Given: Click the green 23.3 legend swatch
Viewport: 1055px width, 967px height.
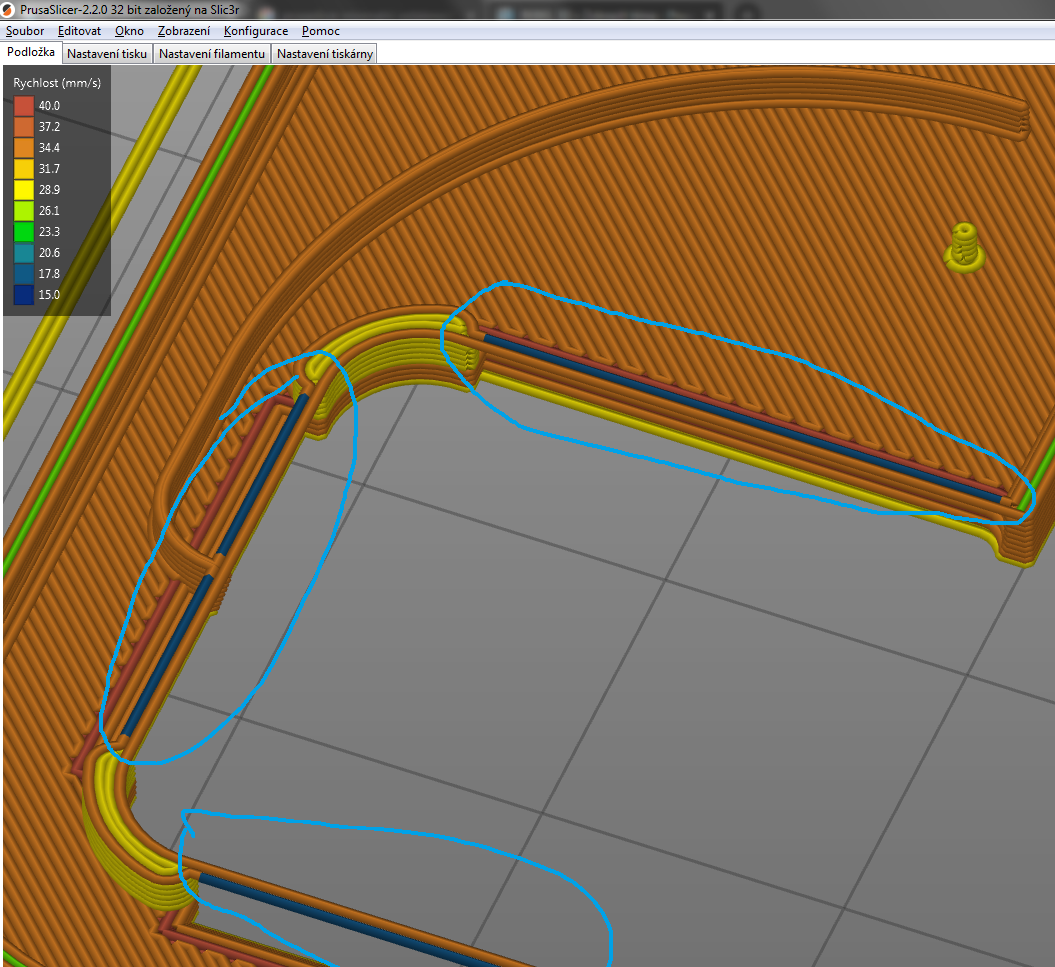Looking at the screenshot, I should coord(24,232).
